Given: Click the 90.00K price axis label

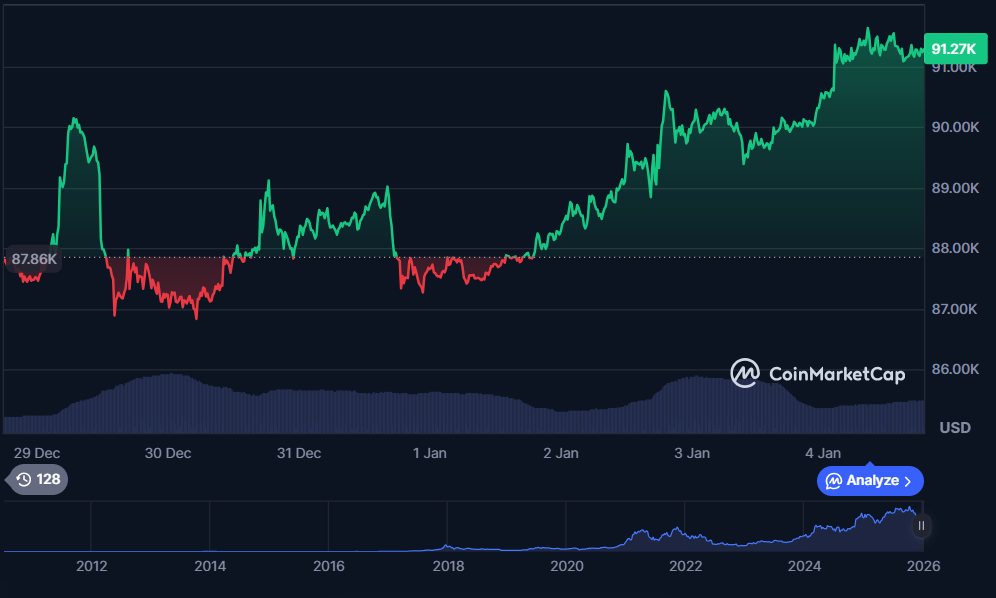Looking at the screenshot, I should coord(953,128).
